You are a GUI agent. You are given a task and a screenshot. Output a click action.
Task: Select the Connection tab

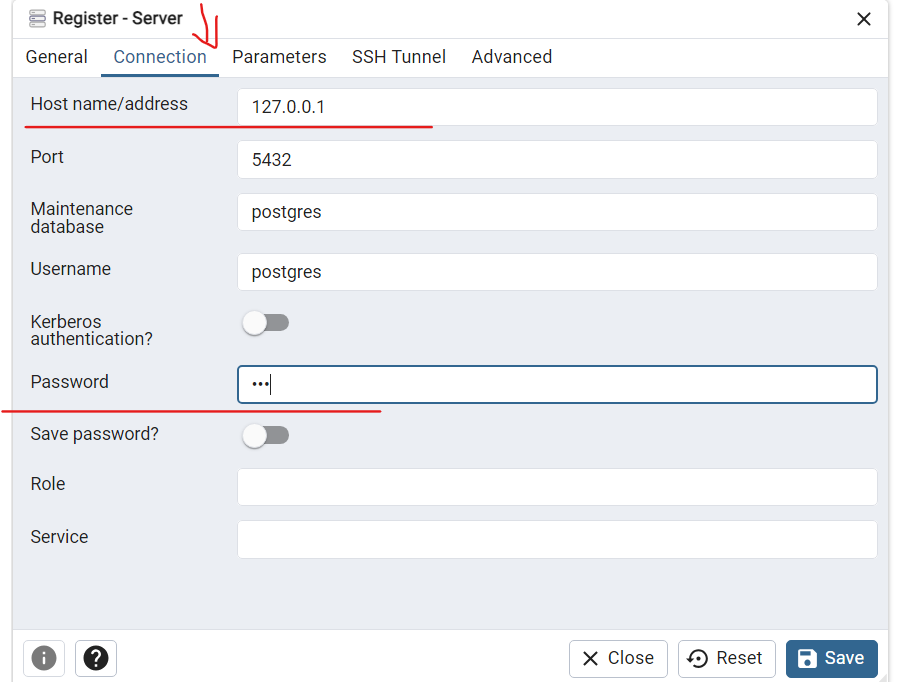pyautogui.click(x=160, y=57)
